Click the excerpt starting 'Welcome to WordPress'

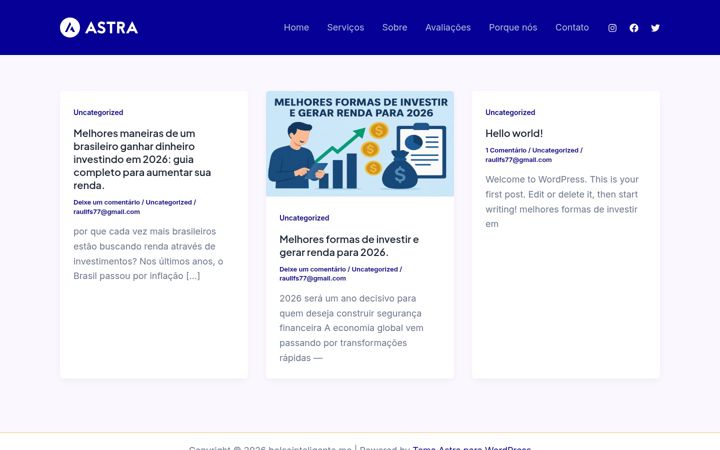[x=562, y=202]
